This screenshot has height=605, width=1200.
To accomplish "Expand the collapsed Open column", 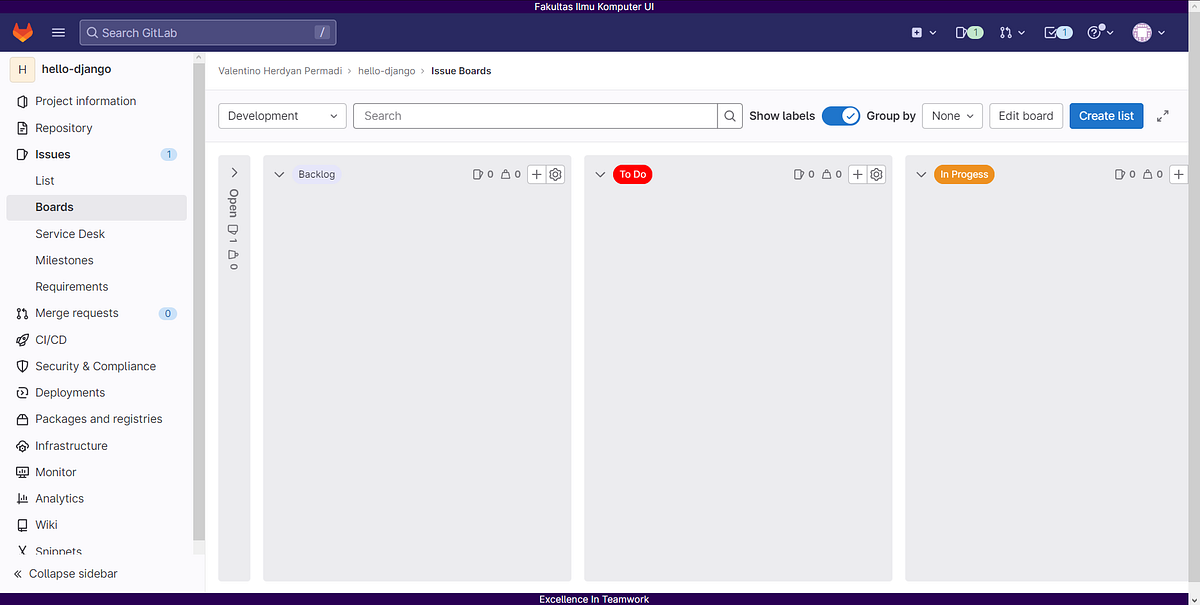I will click(233, 170).
